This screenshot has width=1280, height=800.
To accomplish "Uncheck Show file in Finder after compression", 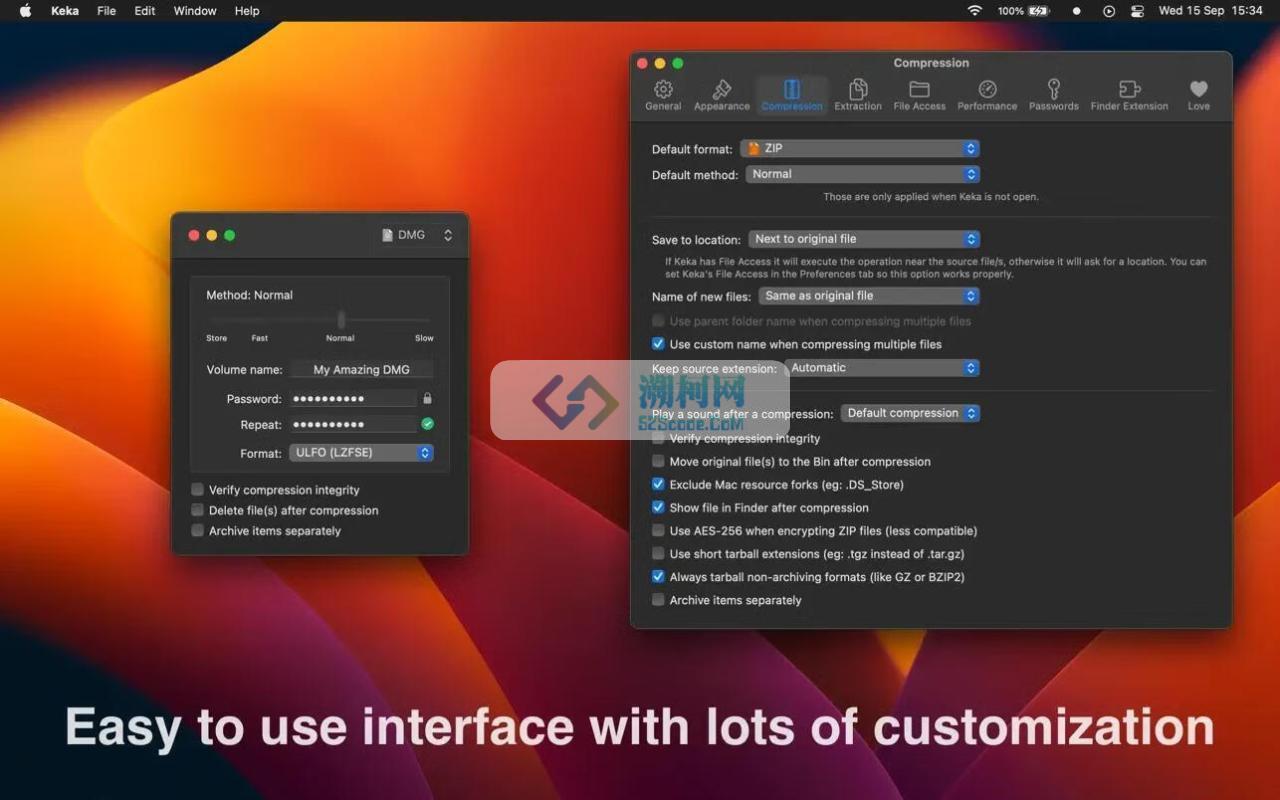I will pos(658,508).
